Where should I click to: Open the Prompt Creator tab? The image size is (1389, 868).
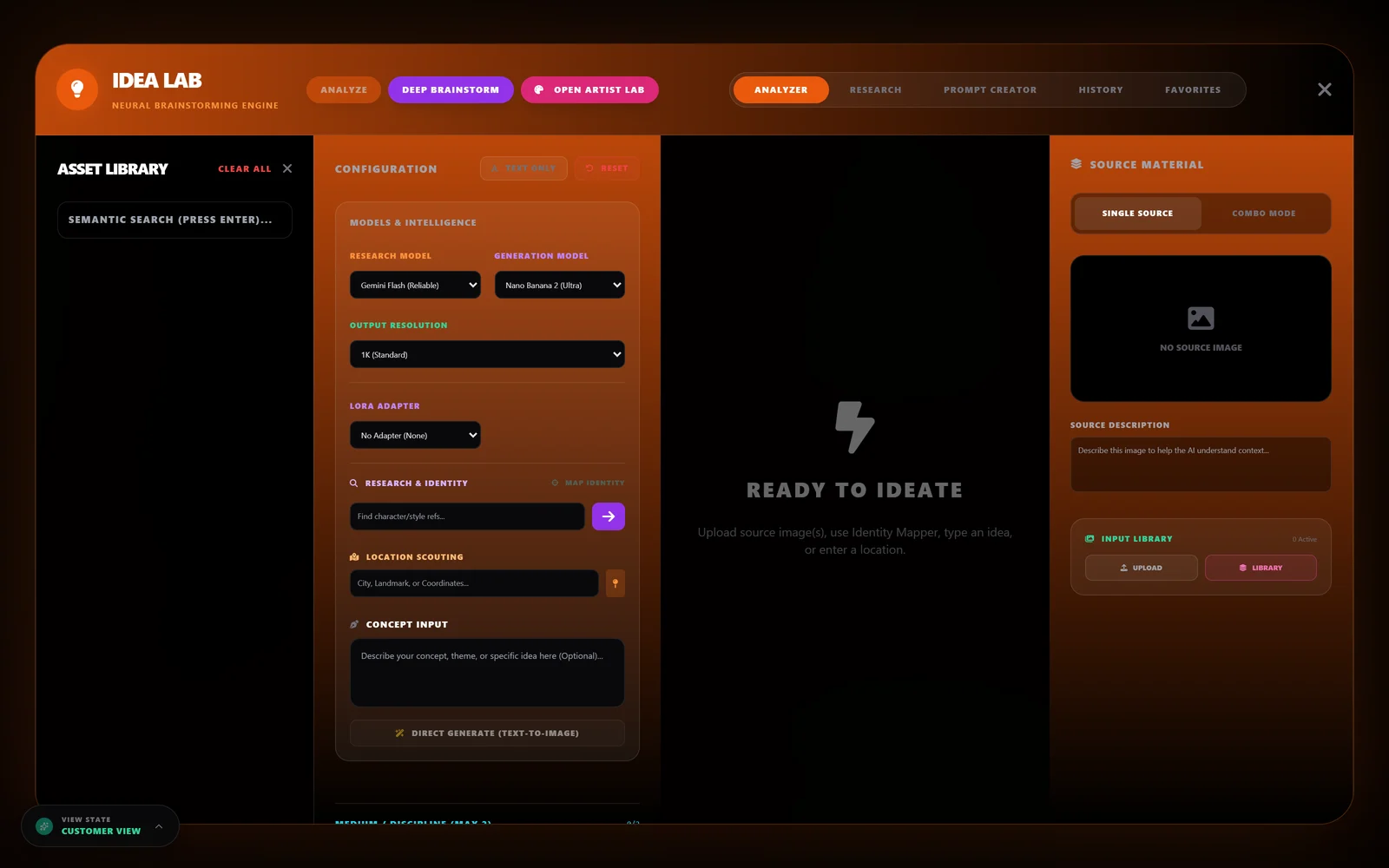pos(991,89)
